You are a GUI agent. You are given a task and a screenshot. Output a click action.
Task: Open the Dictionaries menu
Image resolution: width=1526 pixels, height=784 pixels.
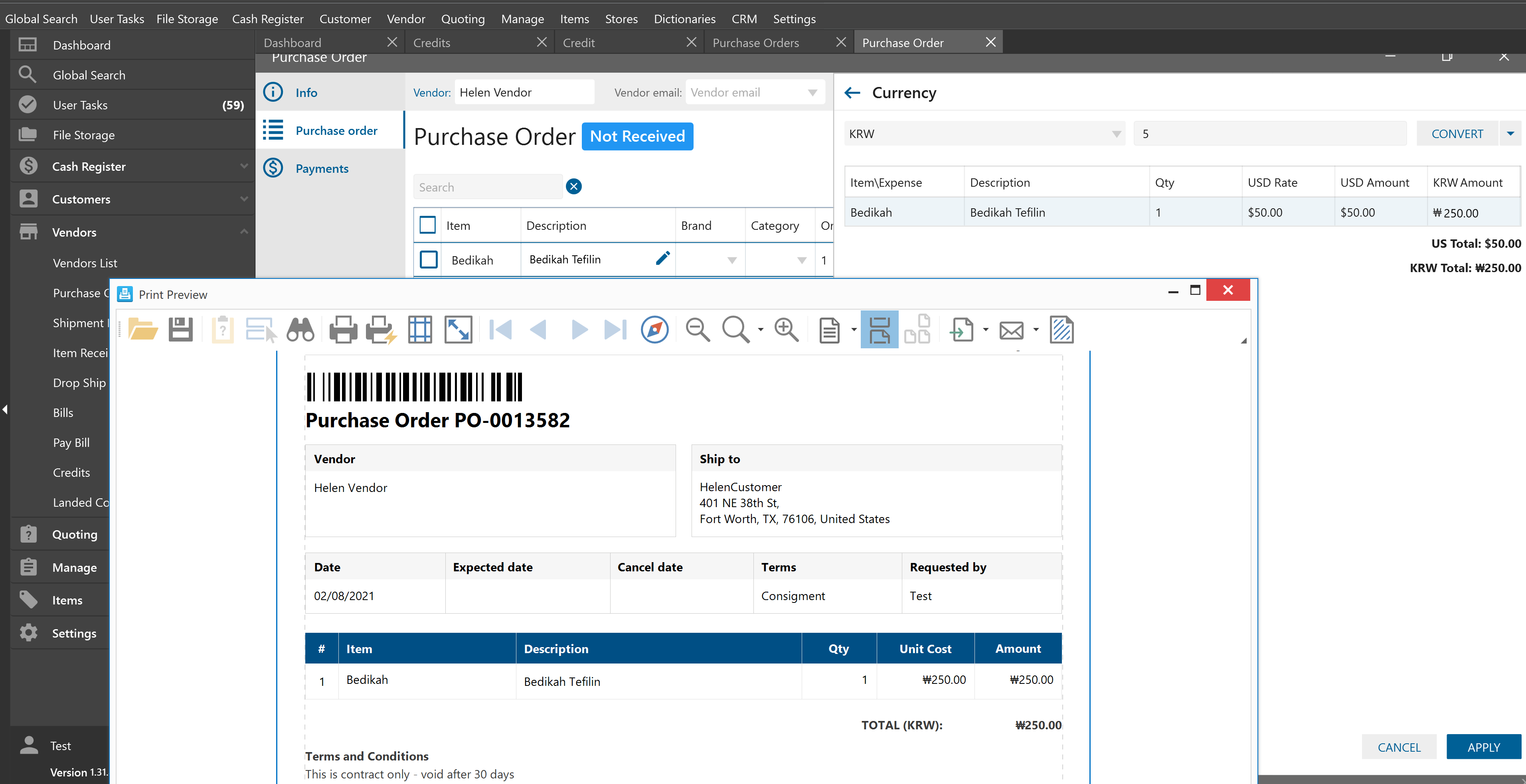click(684, 18)
